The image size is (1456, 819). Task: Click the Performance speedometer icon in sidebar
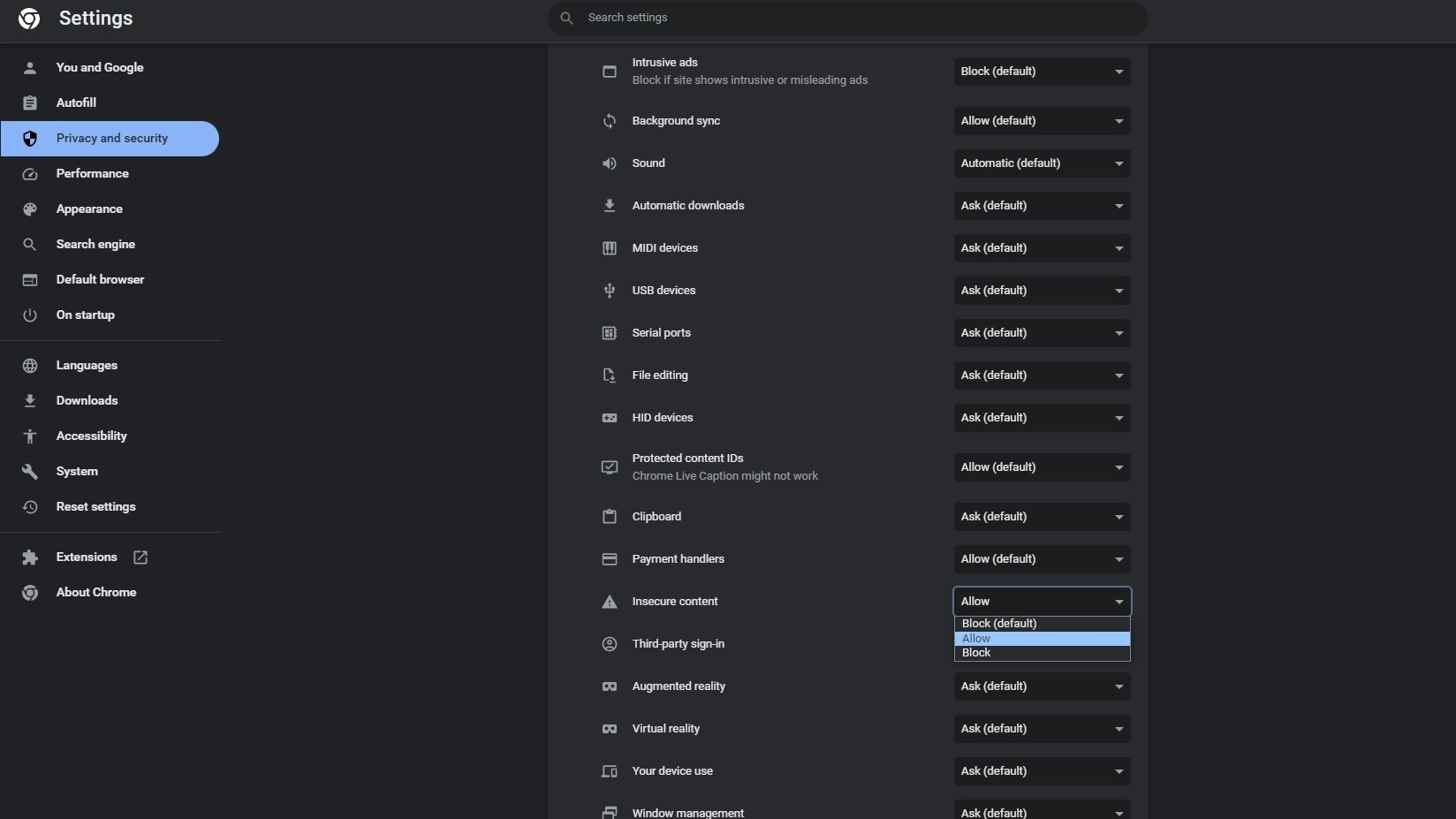(30, 174)
